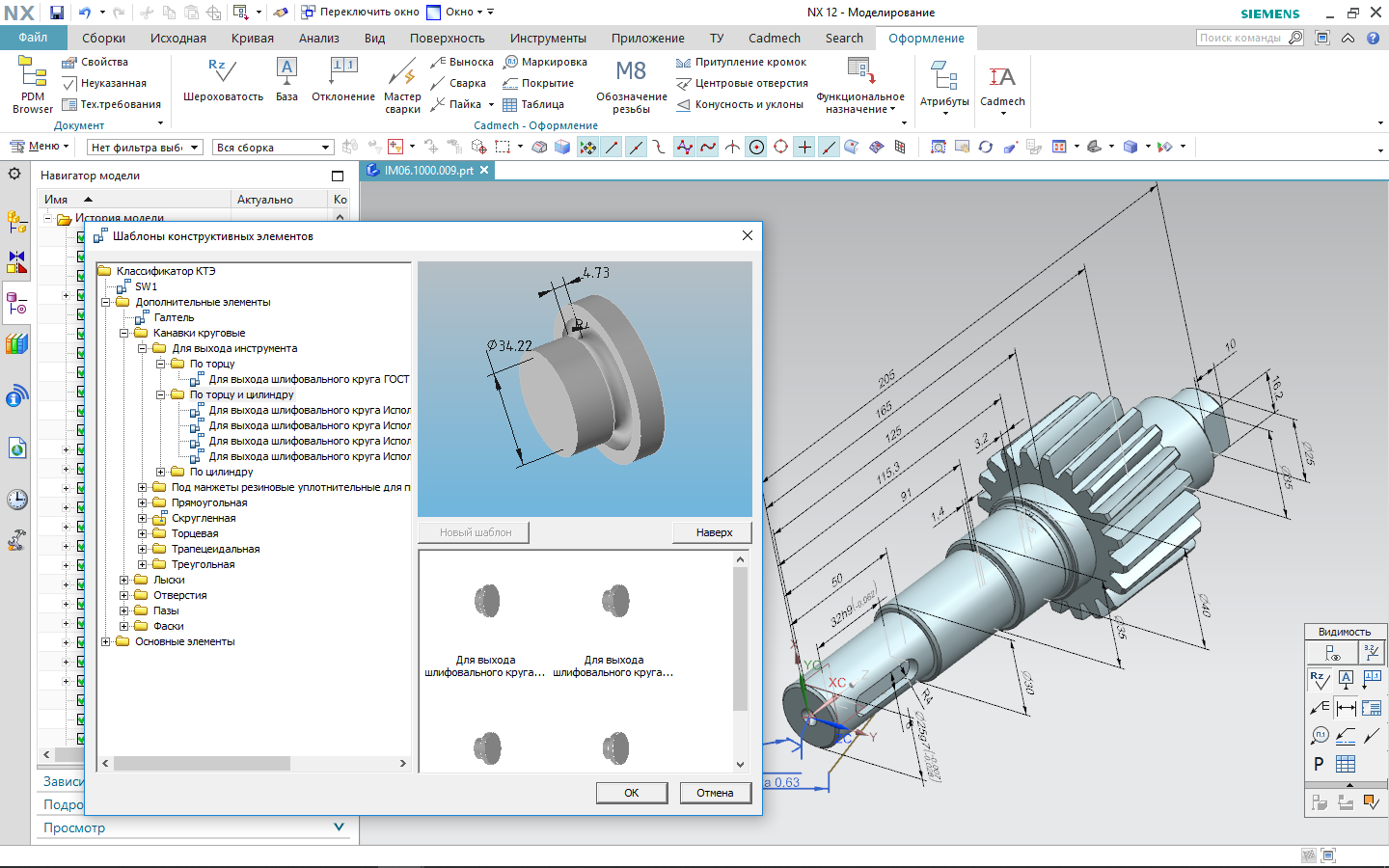Expand the Основные элементы node
Screen dimensions: 1389x868
[106, 642]
